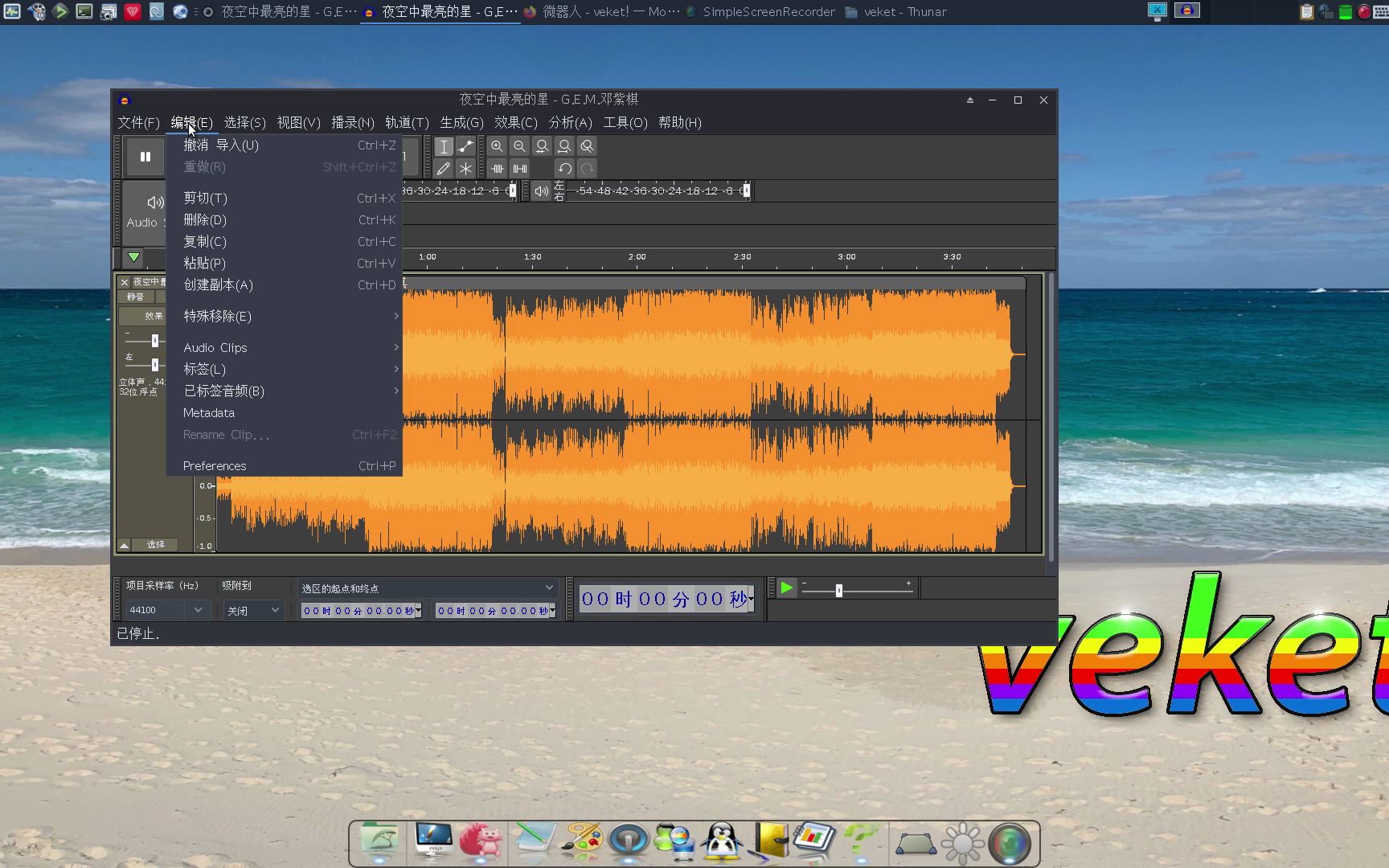Open Preferences from Edit menu
Screen dimensions: 1389x868
(284, 466)
